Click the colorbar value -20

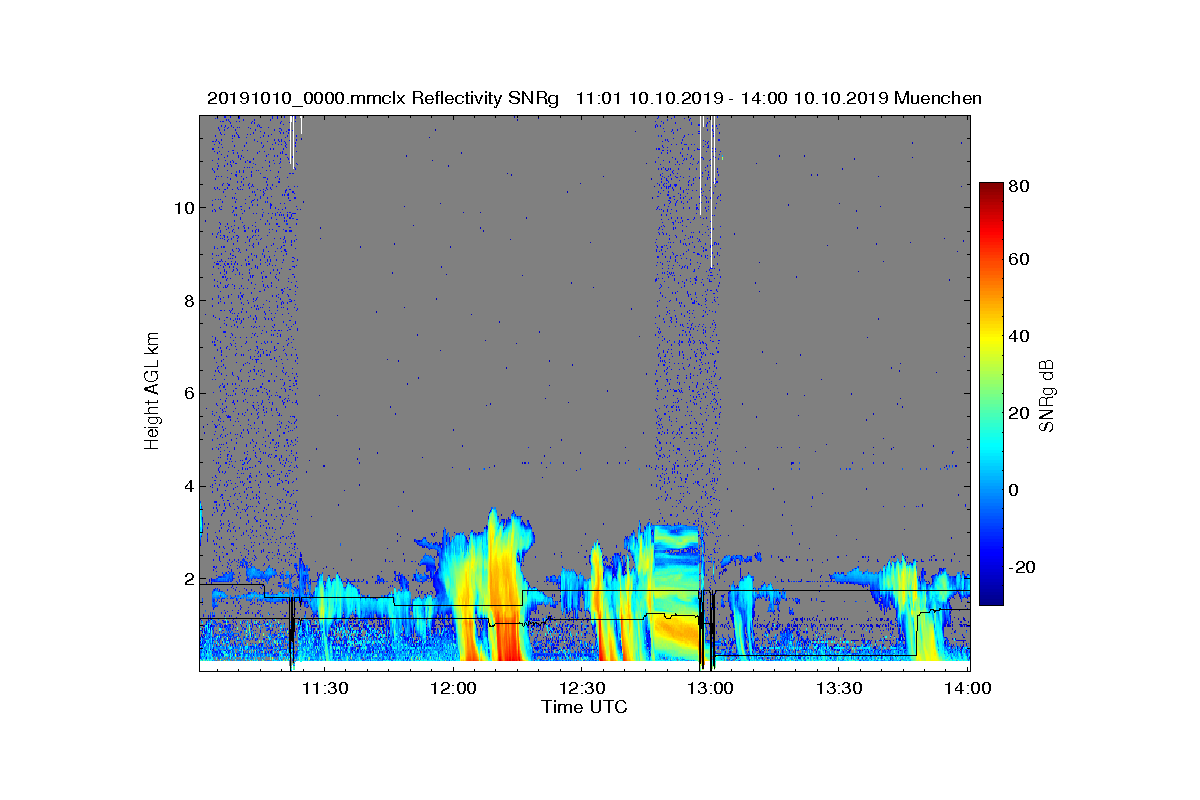click(1024, 567)
